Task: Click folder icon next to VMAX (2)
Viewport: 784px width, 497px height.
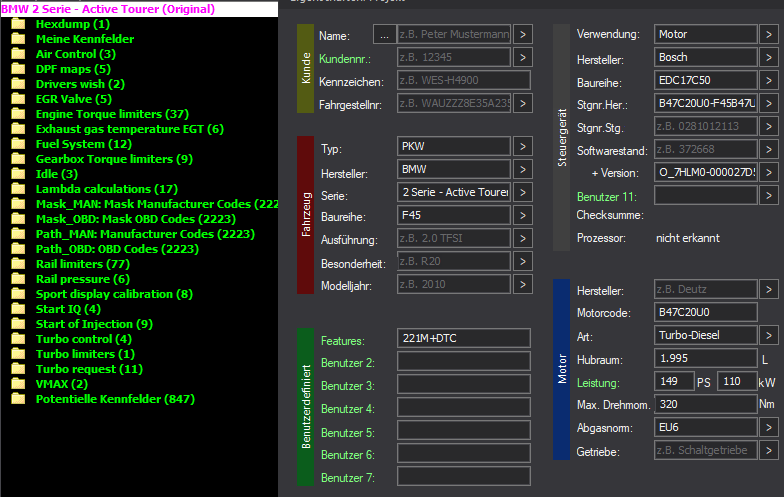Action: pos(18,384)
